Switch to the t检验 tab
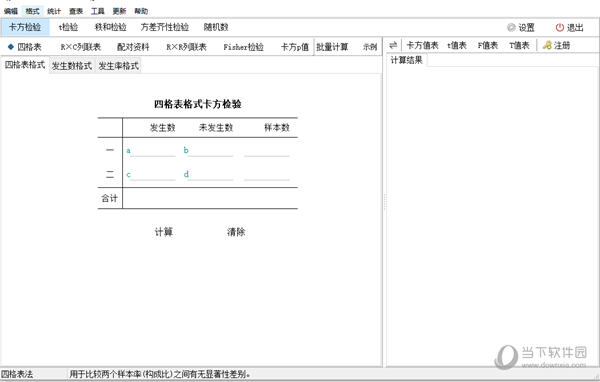Screen dimensions: 600x382 [68, 27]
